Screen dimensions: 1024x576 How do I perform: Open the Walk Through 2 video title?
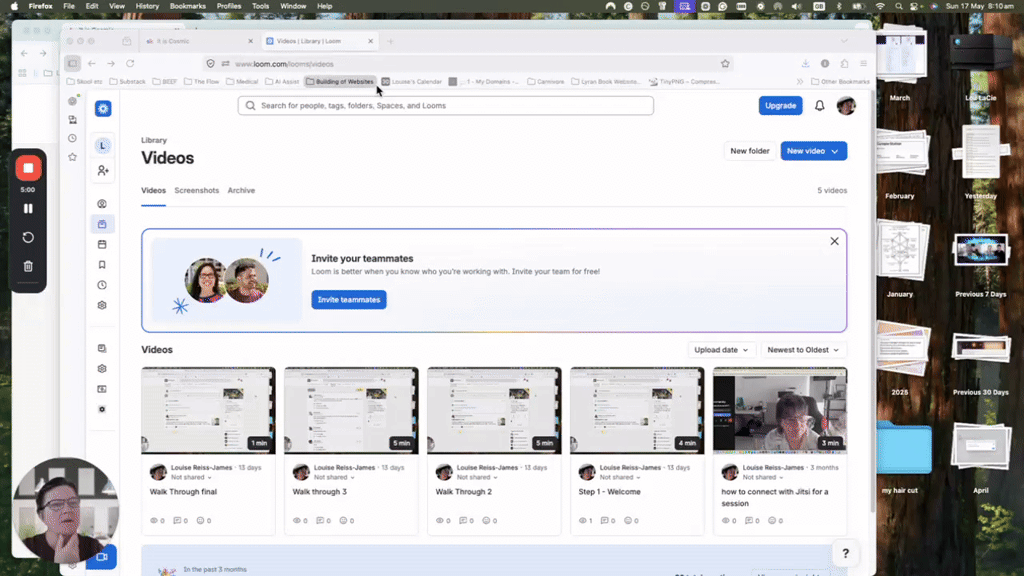pyautogui.click(x=464, y=492)
